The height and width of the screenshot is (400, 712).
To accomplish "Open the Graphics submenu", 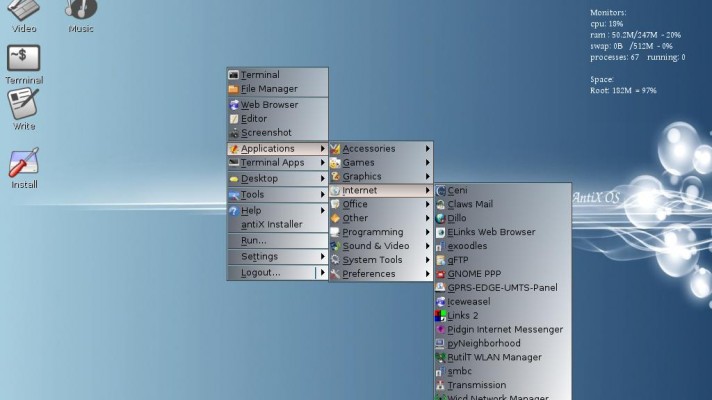I will [x=381, y=177].
